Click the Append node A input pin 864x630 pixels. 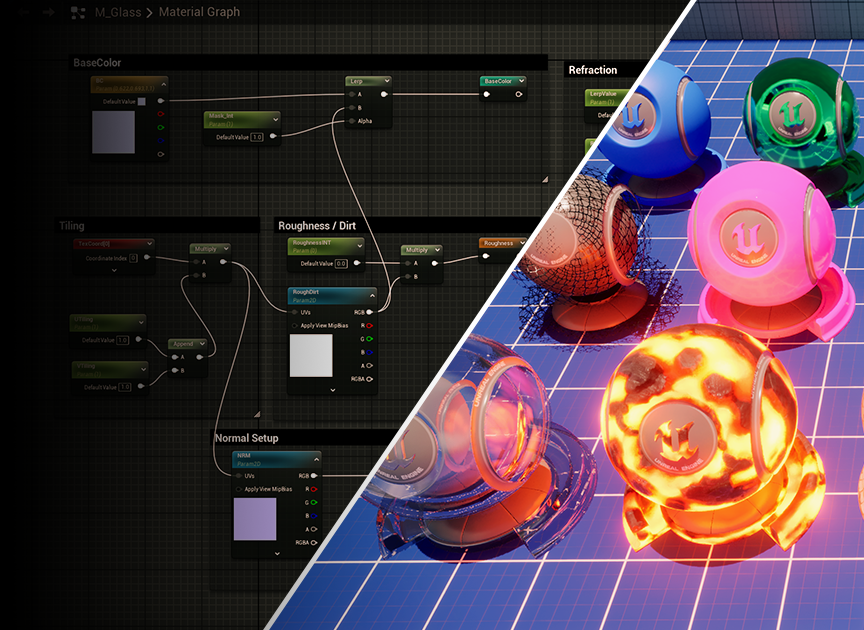[x=175, y=357]
